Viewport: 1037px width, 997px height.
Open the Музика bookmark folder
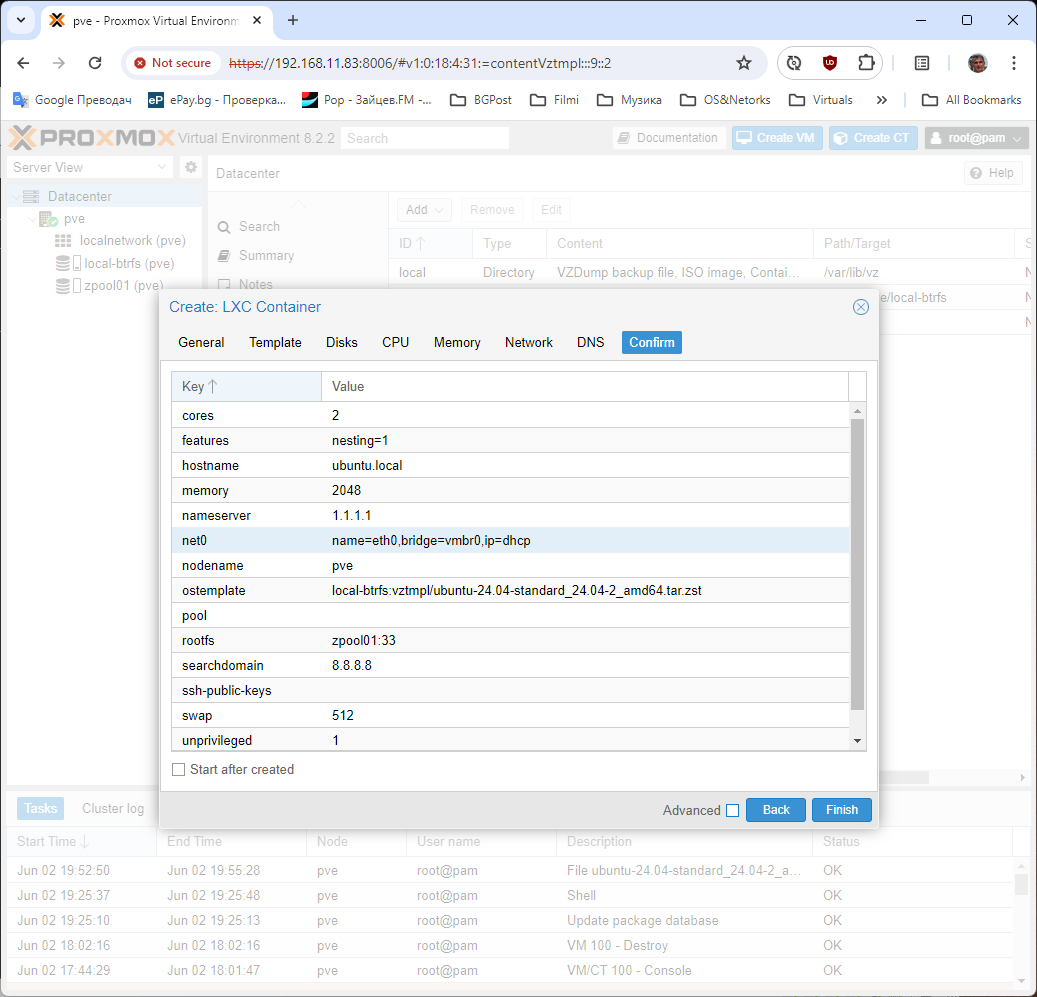tap(629, 100)
